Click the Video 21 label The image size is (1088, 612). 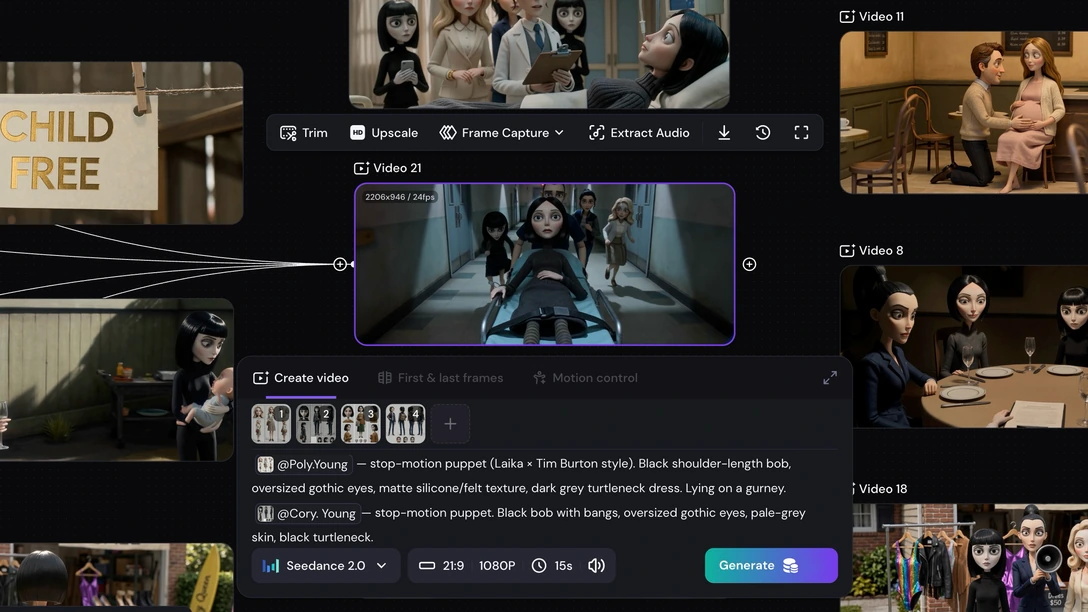click(388, 168)
